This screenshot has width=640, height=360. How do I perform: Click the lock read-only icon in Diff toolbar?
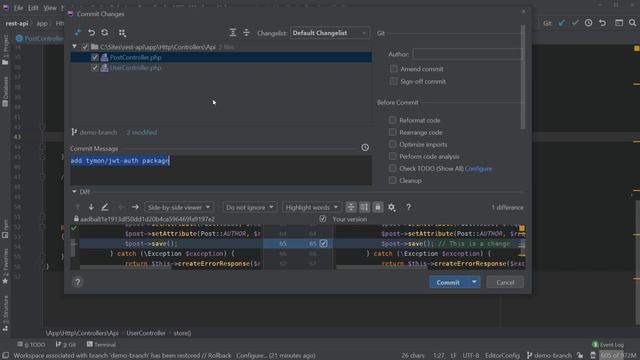click(x=378, y=207)
